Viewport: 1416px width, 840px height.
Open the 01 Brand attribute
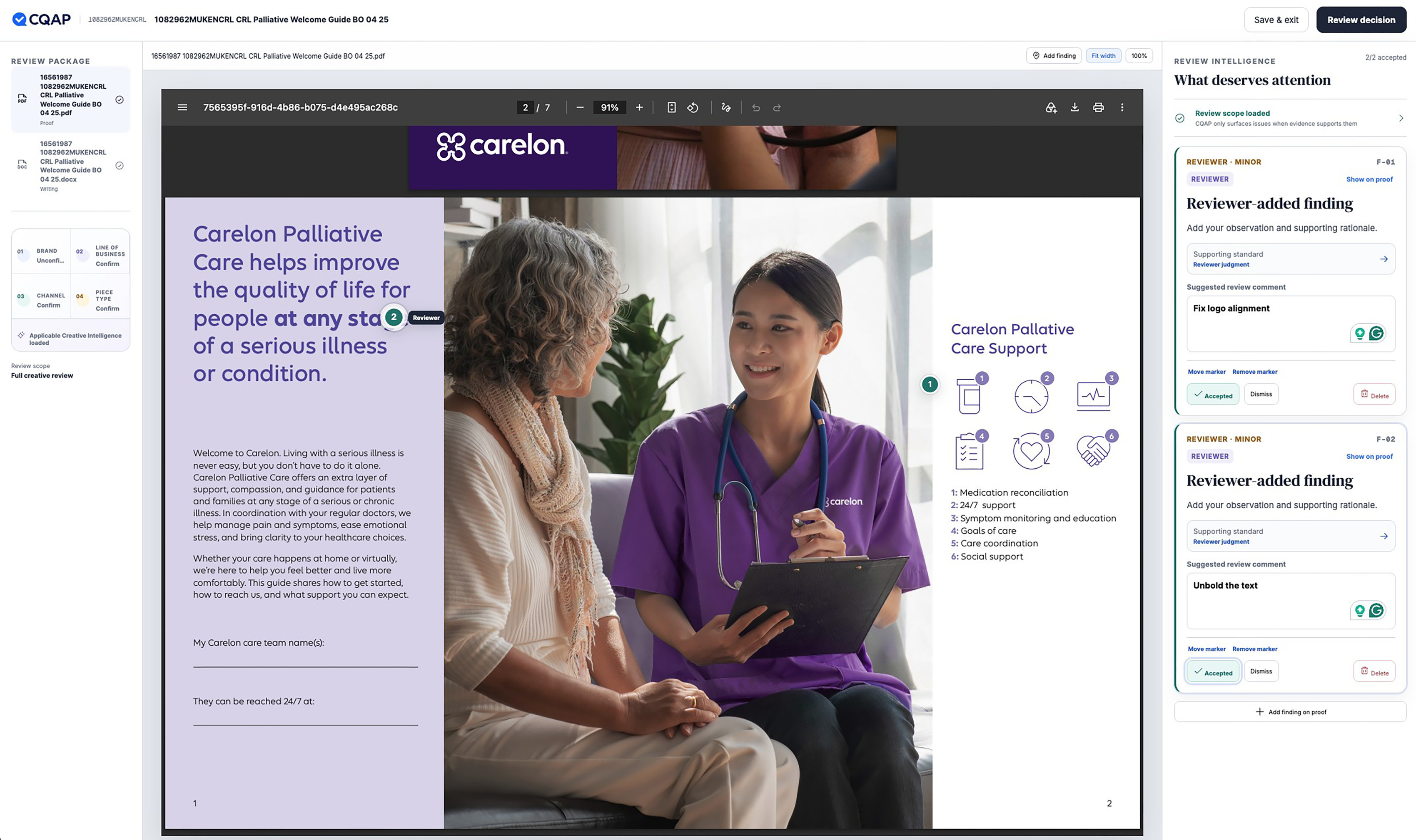click(x=41, y=252)
